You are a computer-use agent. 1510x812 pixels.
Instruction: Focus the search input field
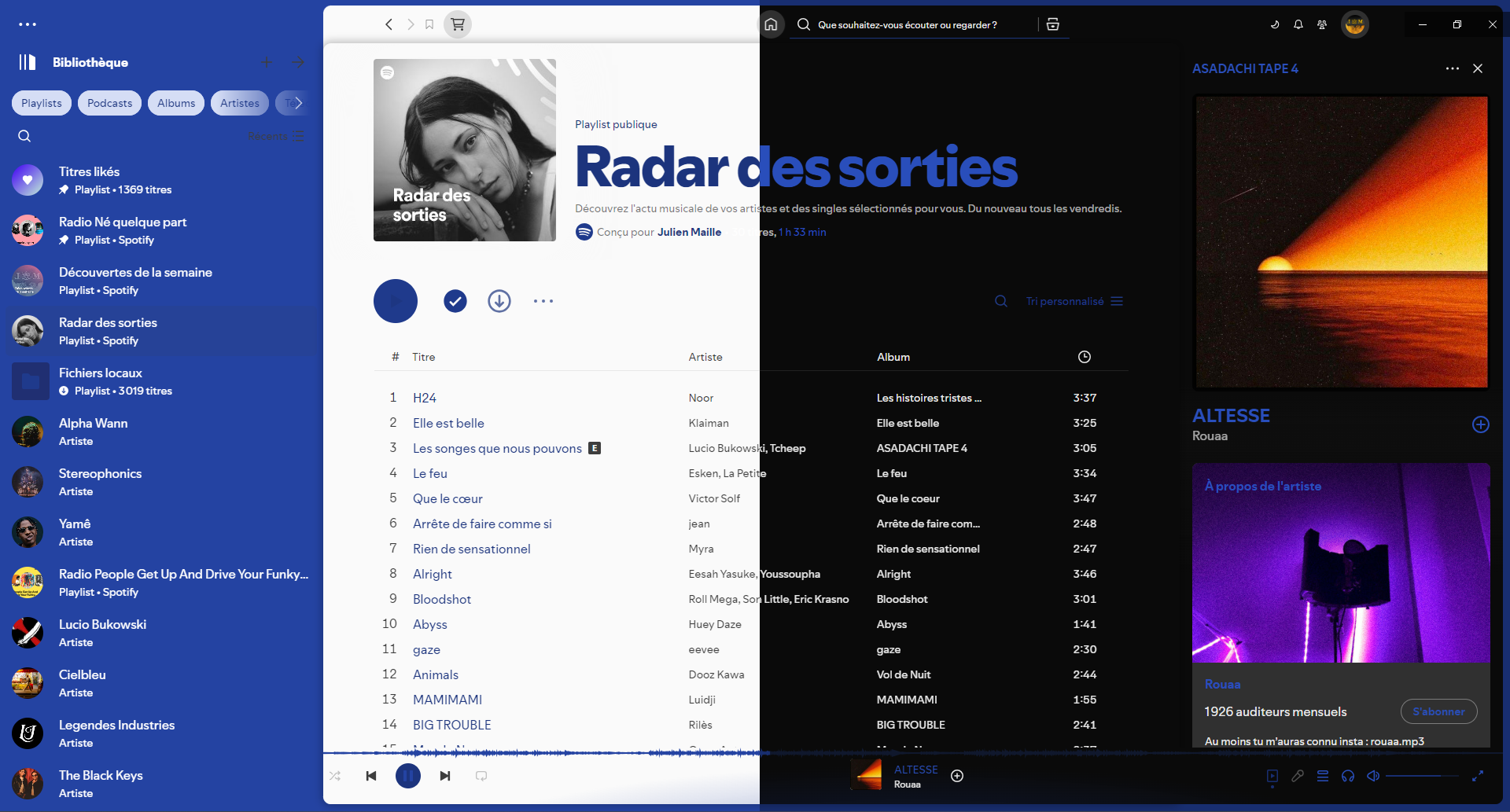point(924,24)
